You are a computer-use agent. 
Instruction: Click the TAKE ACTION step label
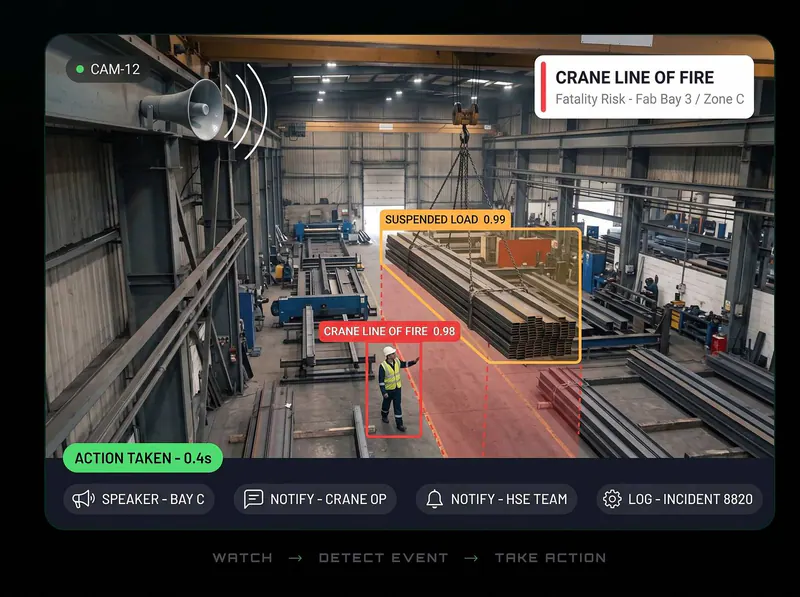coord(550,558)
